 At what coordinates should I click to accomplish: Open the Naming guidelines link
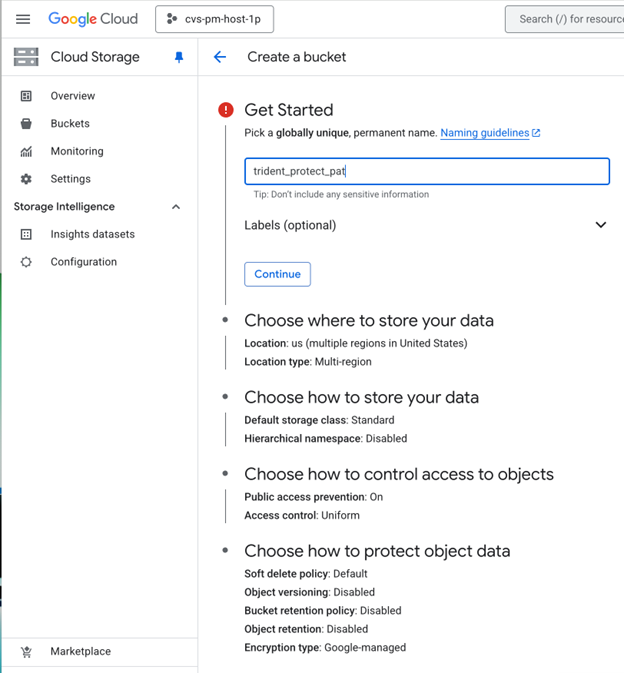point(485,133)
